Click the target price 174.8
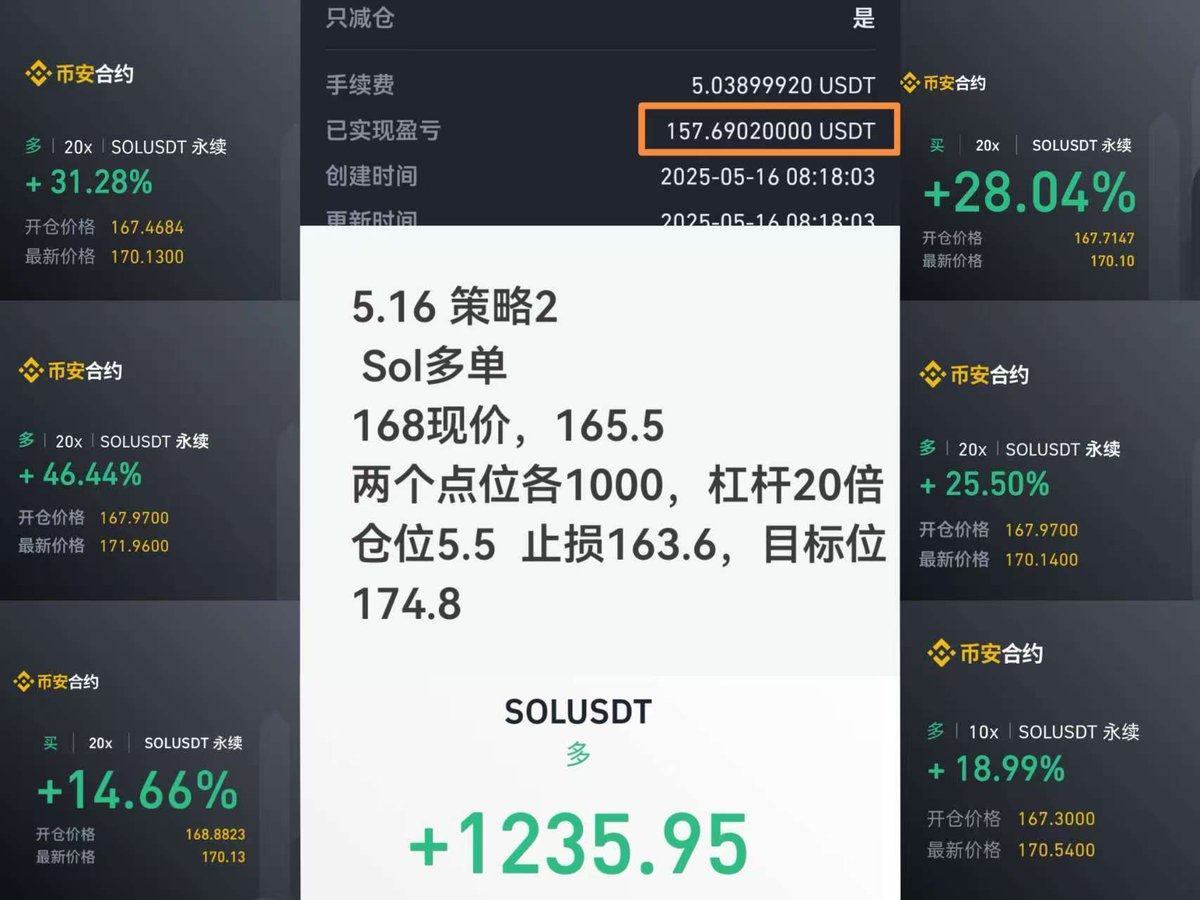Screen dimensions: 1200x900 [x=407, y=605]
